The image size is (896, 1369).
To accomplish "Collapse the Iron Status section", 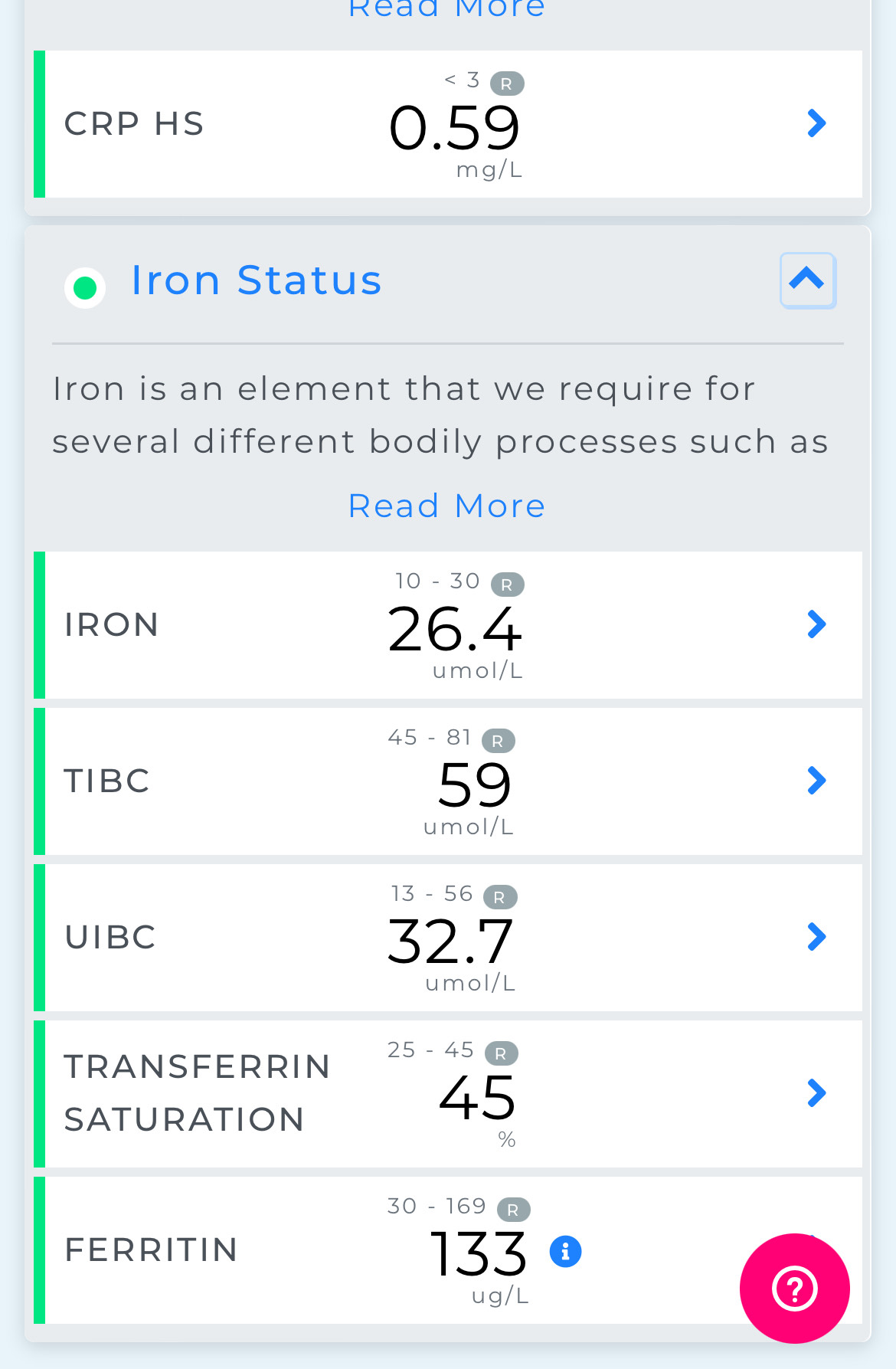I will 808,280.
